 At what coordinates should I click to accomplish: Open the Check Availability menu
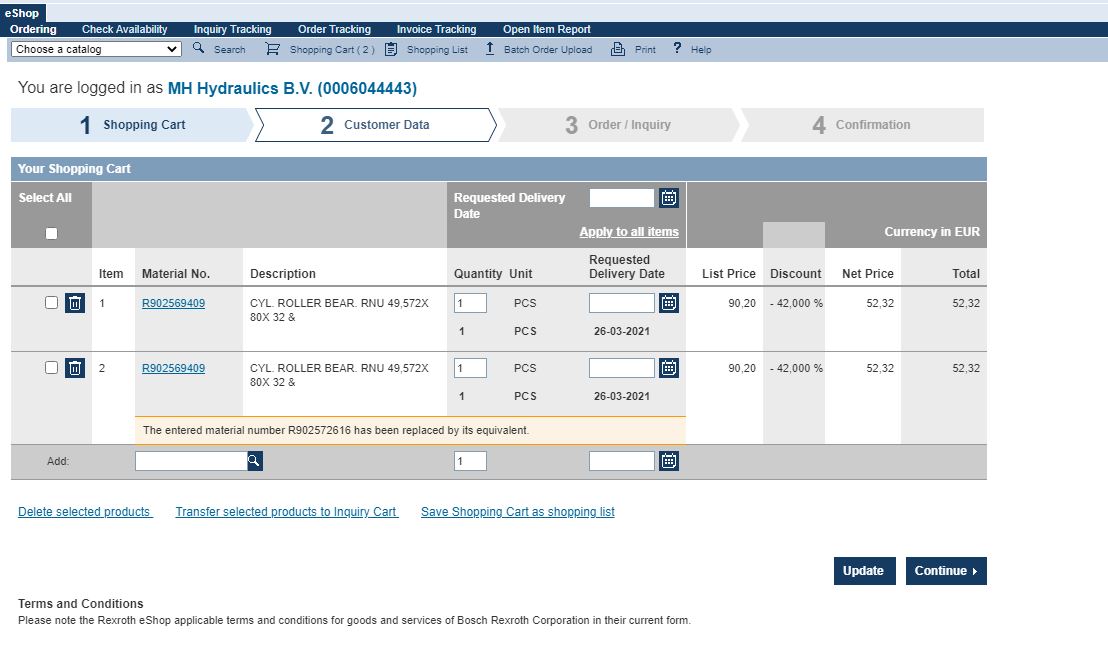pyautogui.click(x=124, y=29)
